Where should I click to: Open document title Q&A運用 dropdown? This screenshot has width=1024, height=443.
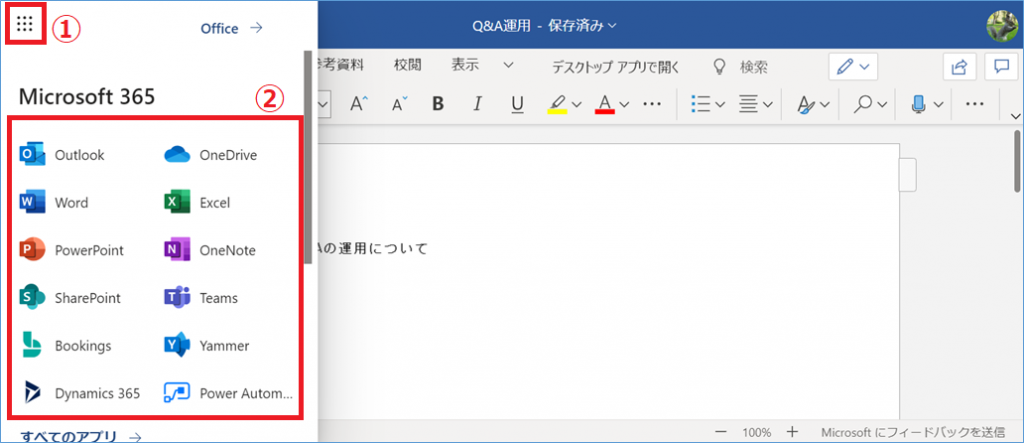point(544,26)
